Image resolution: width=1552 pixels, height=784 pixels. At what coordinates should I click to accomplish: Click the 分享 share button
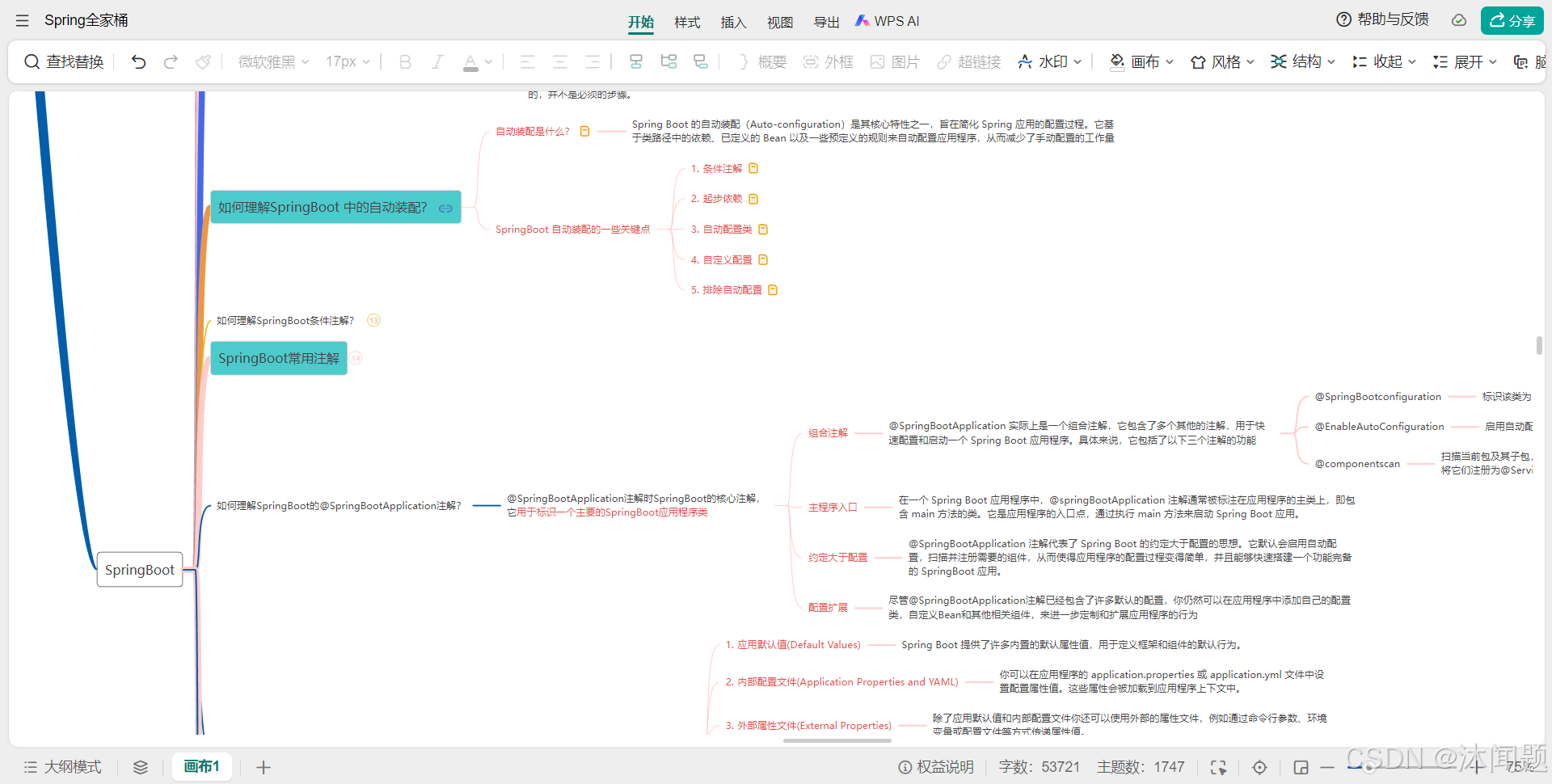1512,20
